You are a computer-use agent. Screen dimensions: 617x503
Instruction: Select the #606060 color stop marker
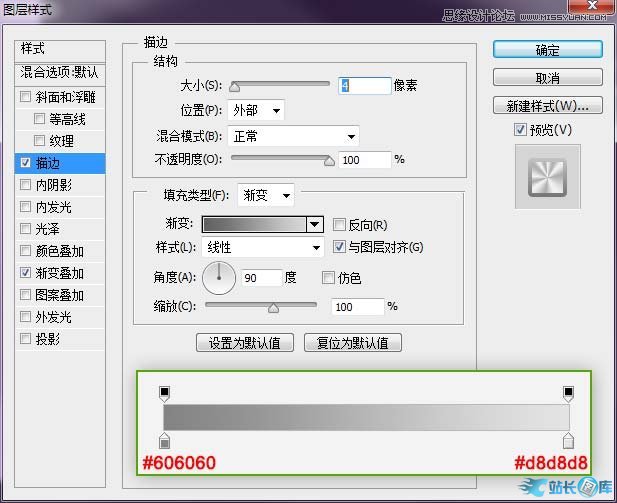pos(165,441)
